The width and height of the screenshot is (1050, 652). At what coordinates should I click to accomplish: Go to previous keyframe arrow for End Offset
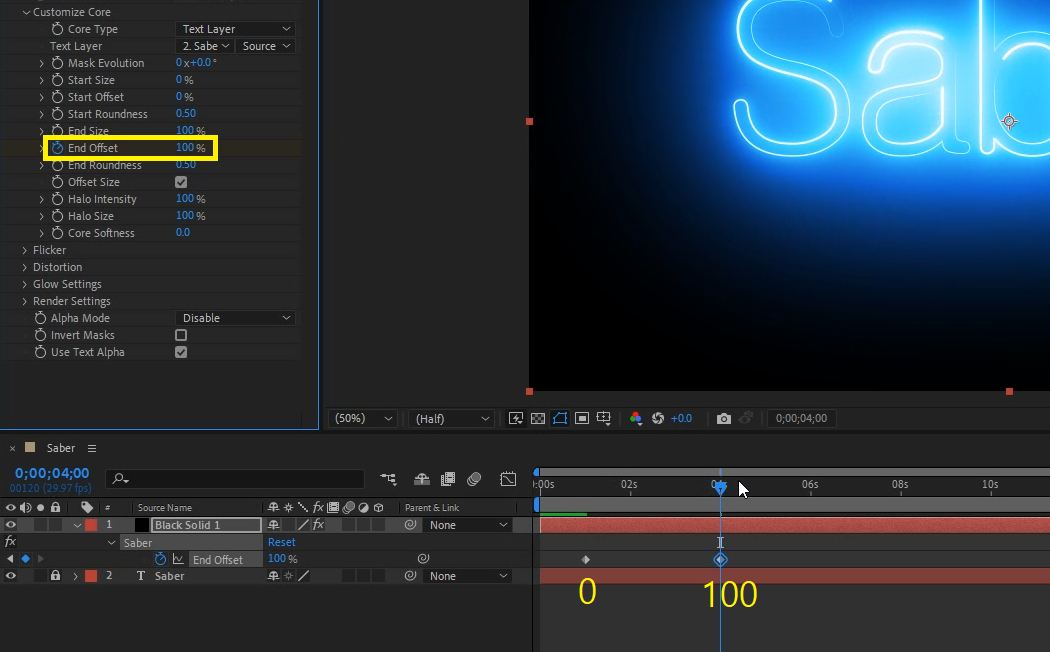tap(10, 558)
